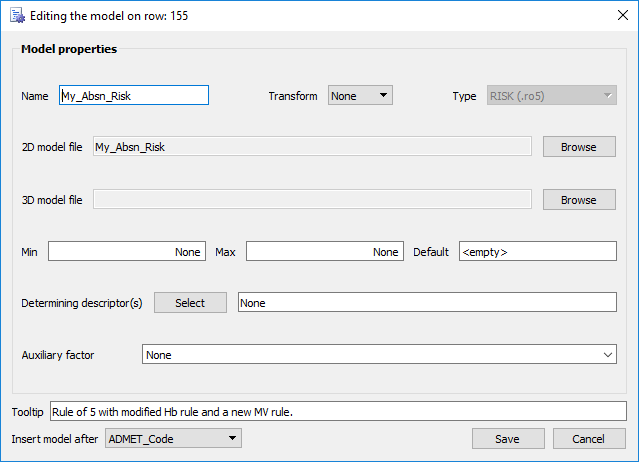Browse for the 3D model file
Image resolution: width=639 pixels, height=462 pixels.
(x=579, y=200)
